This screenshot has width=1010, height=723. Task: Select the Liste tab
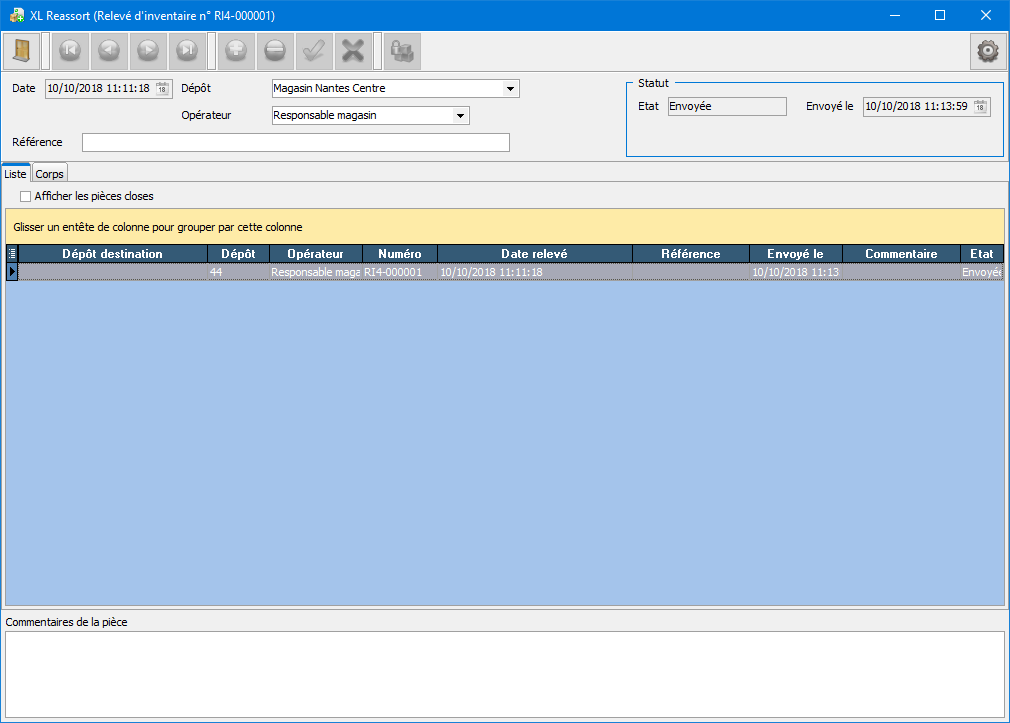click(x=16, y=174)
